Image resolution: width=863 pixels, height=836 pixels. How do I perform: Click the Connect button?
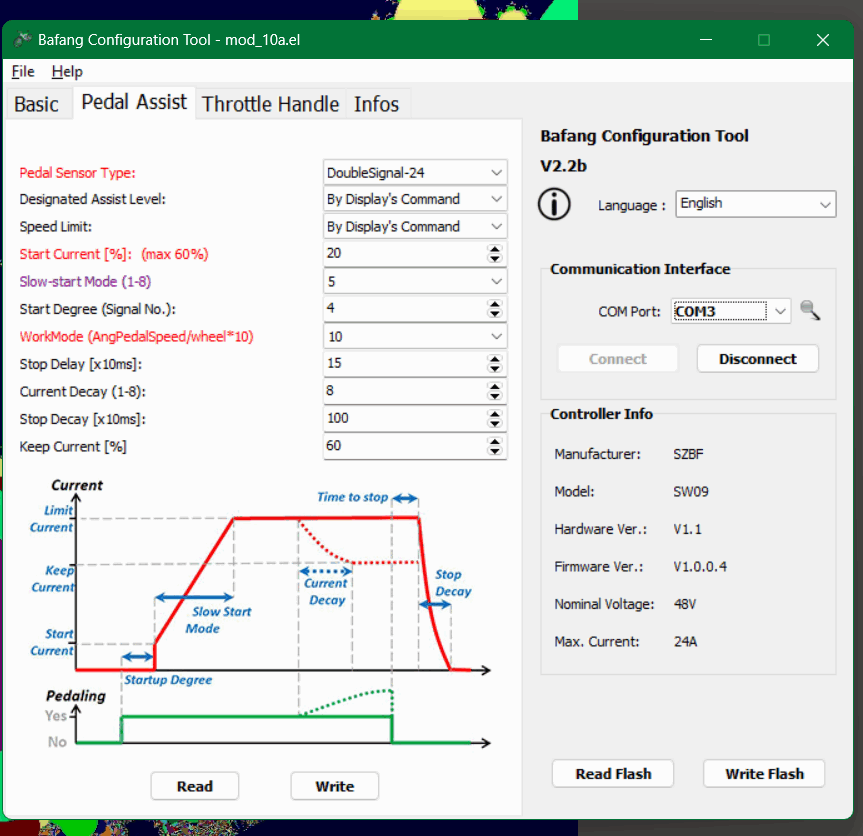click(x=618, y=359)
